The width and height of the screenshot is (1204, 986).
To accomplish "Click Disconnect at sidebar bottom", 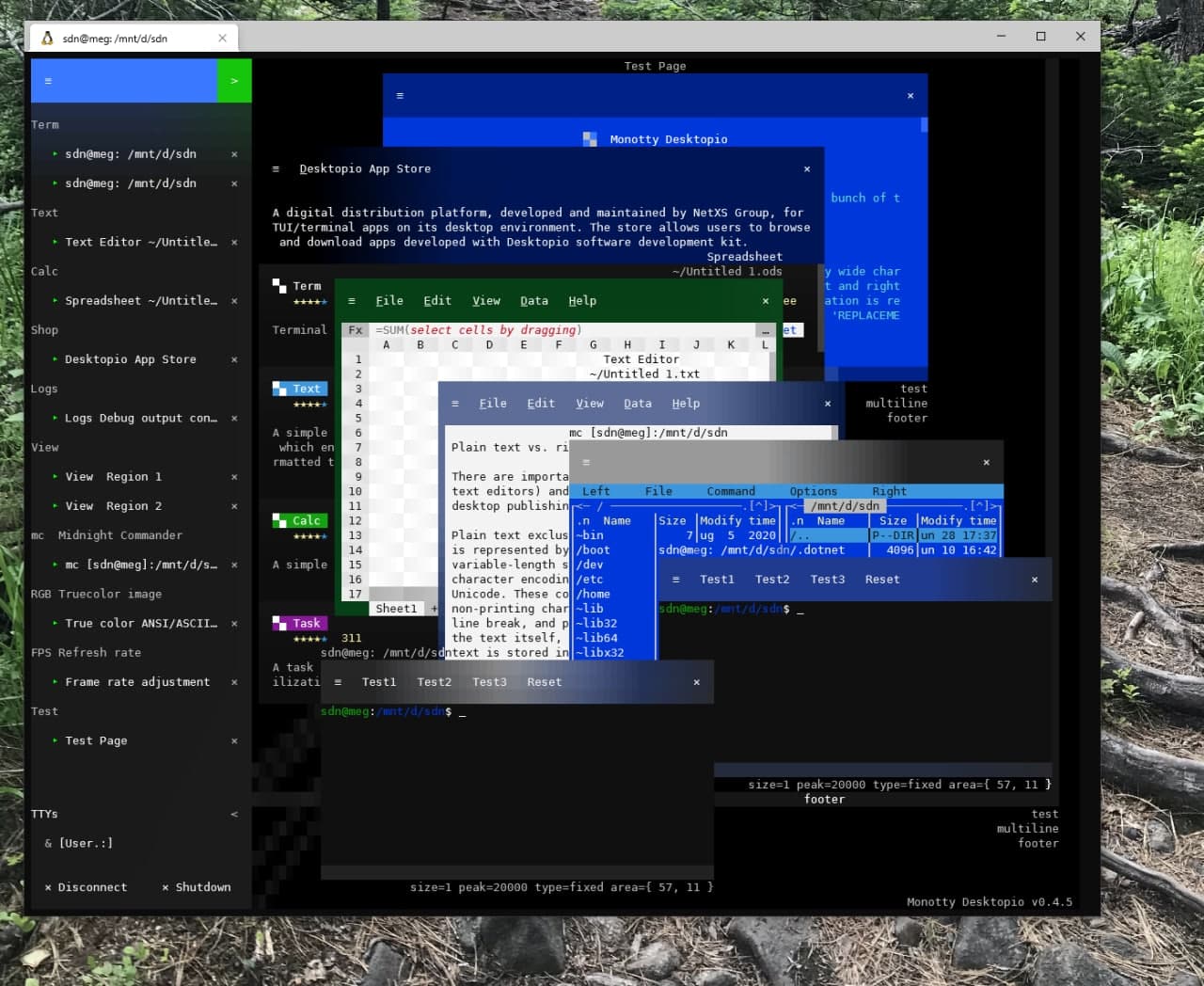I will [86, 887].
